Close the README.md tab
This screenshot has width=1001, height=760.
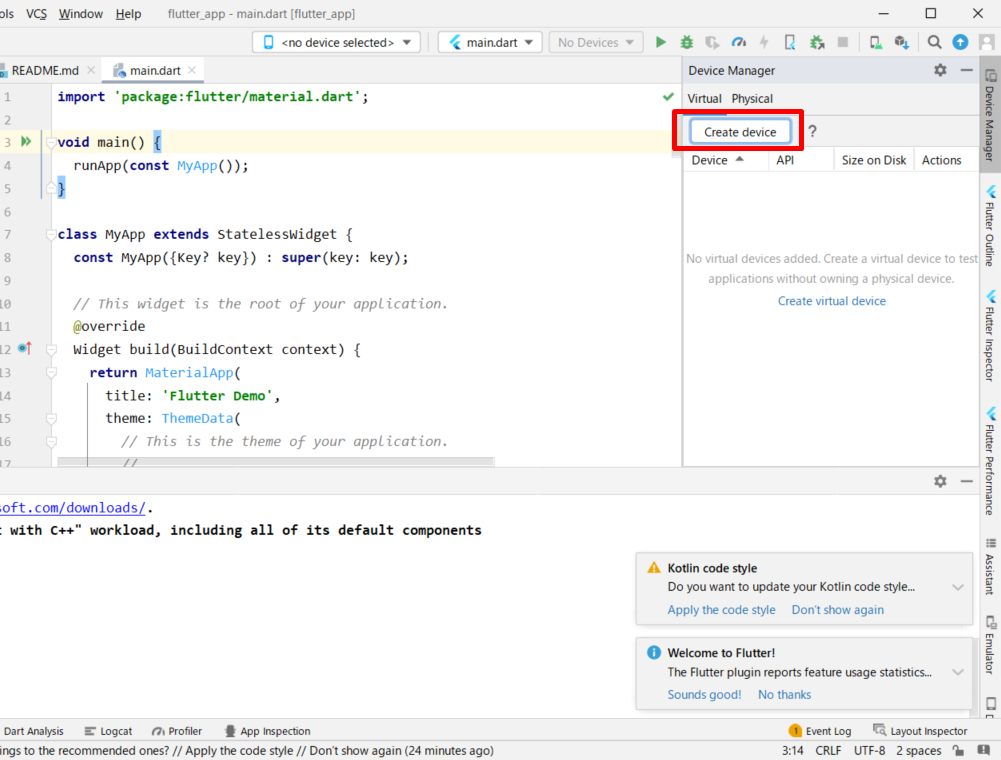[91, 70]
